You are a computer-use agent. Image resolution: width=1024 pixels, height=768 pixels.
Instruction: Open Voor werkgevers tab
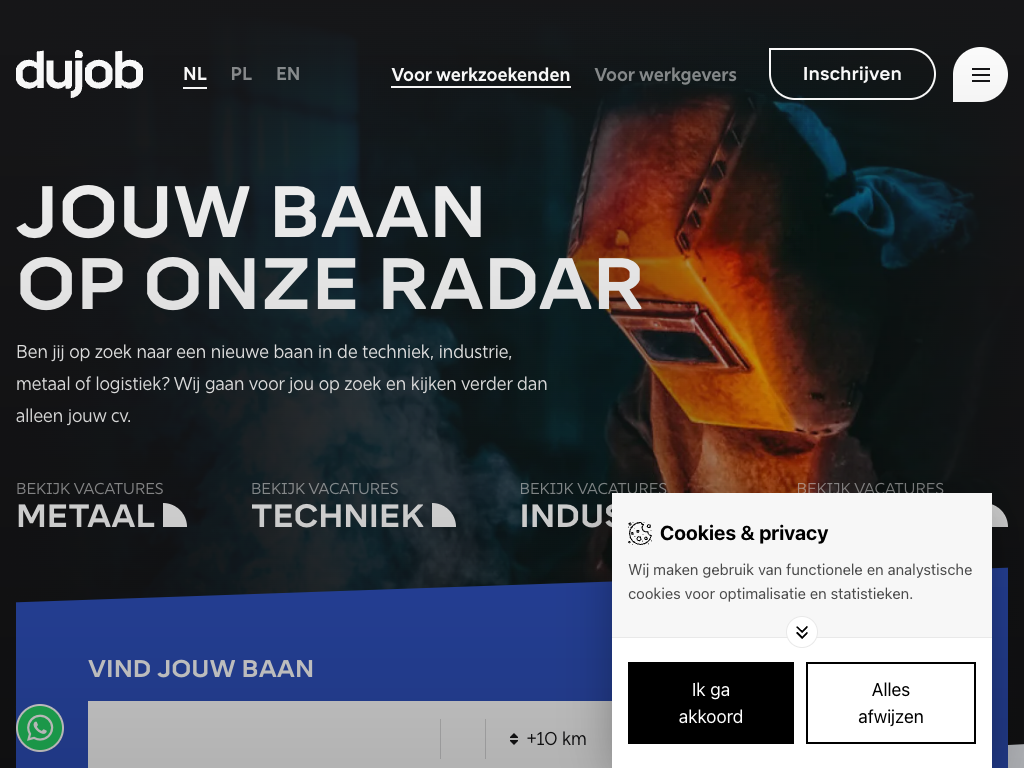coord(665,75)
